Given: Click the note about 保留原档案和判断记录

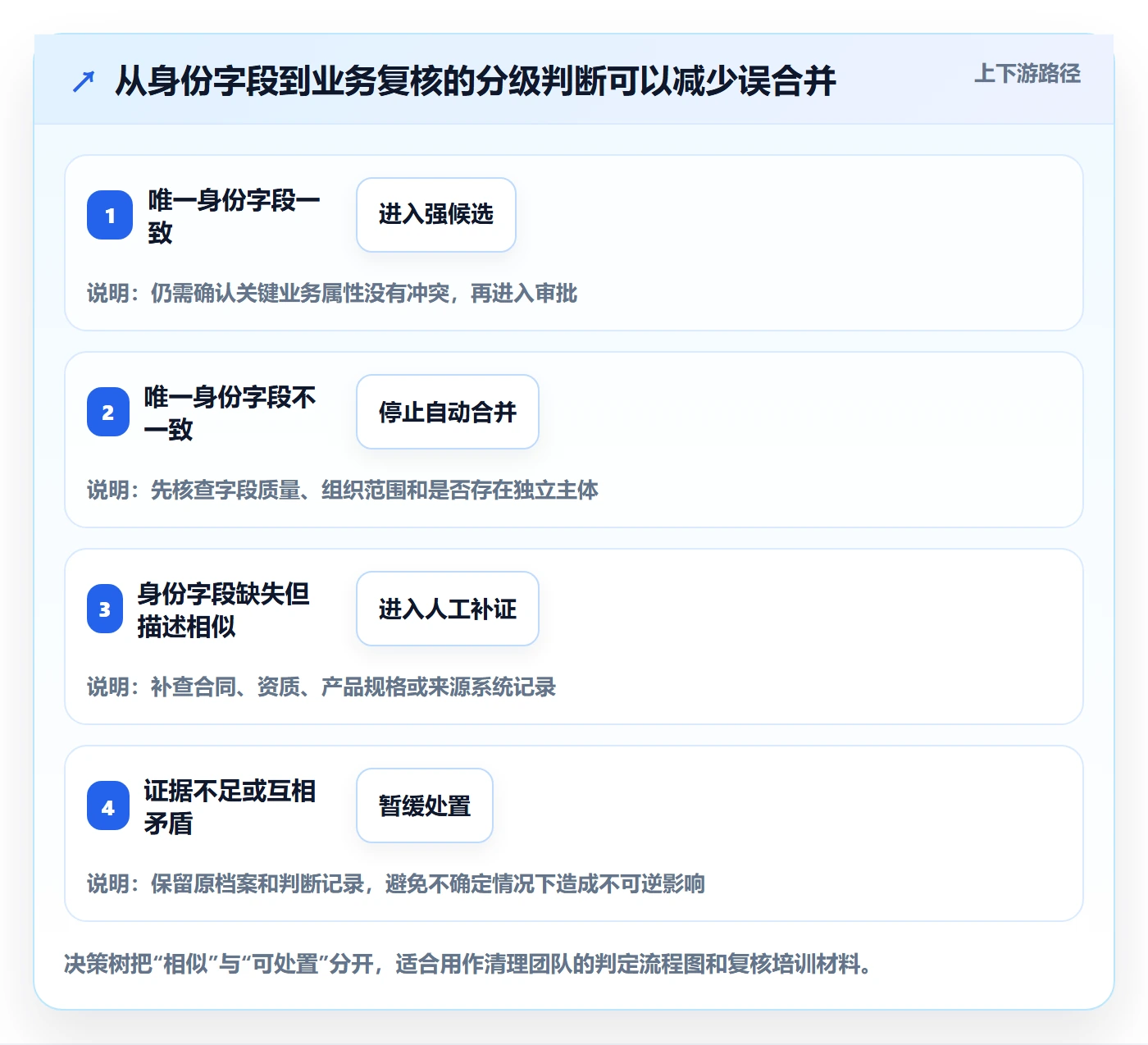Looking at the screenshot, I should click(396, 883).
